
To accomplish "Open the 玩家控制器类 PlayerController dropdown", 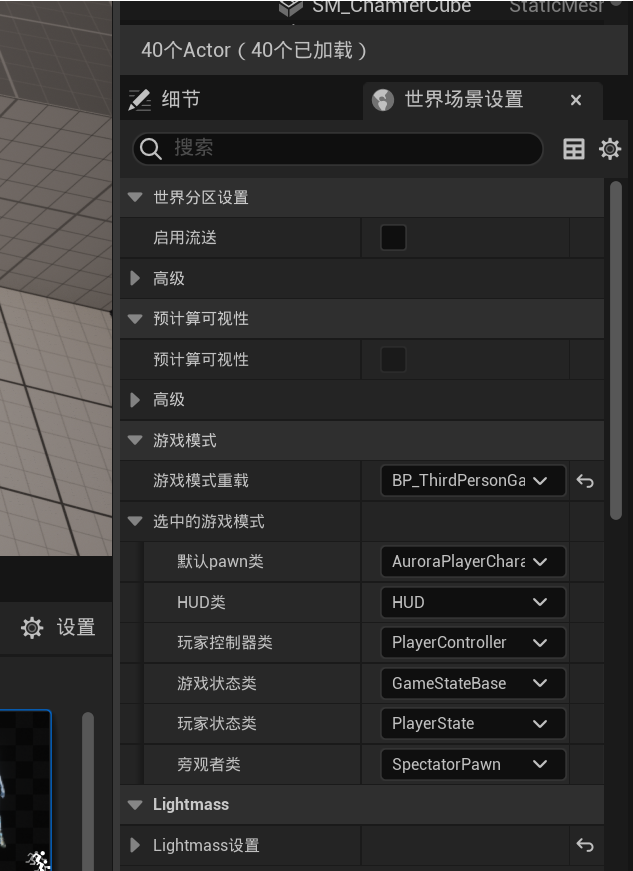I will (472, 643).
